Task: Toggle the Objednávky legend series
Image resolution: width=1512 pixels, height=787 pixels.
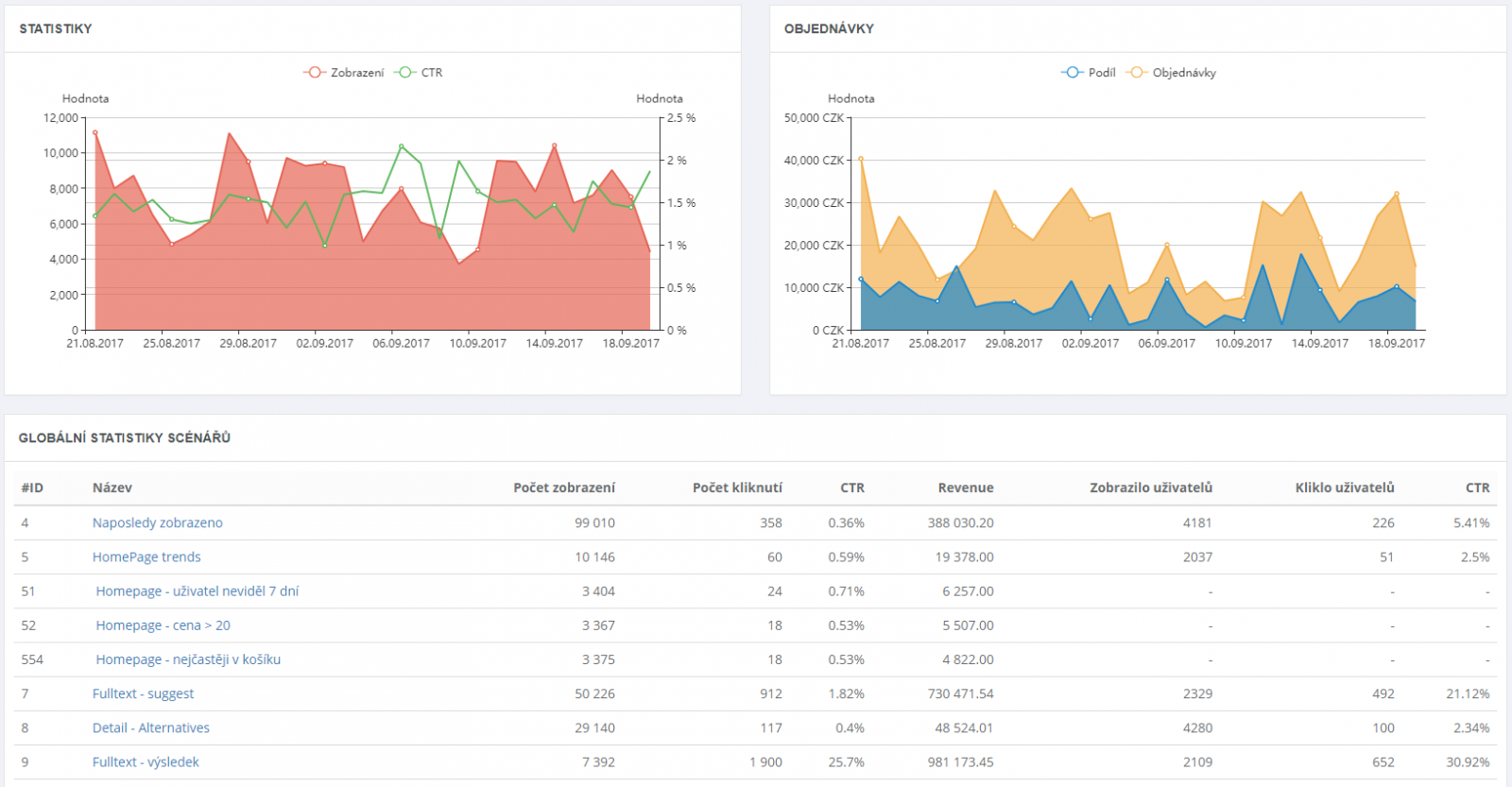Action: (x=1173, y=73)
